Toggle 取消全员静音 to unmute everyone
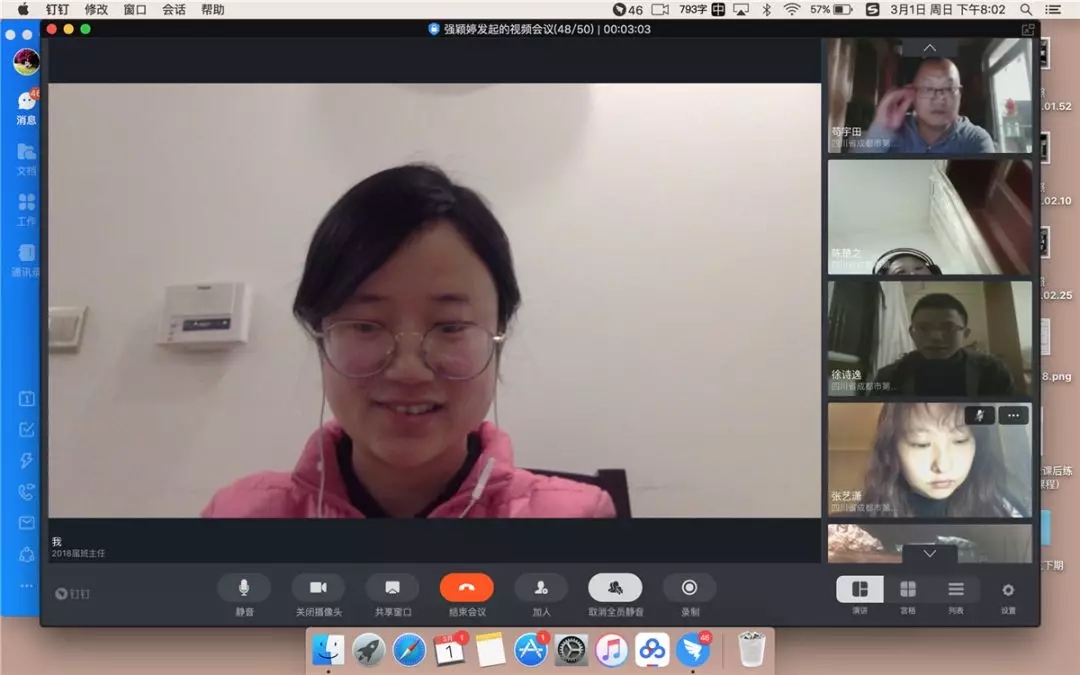 (x=615, y=588)
